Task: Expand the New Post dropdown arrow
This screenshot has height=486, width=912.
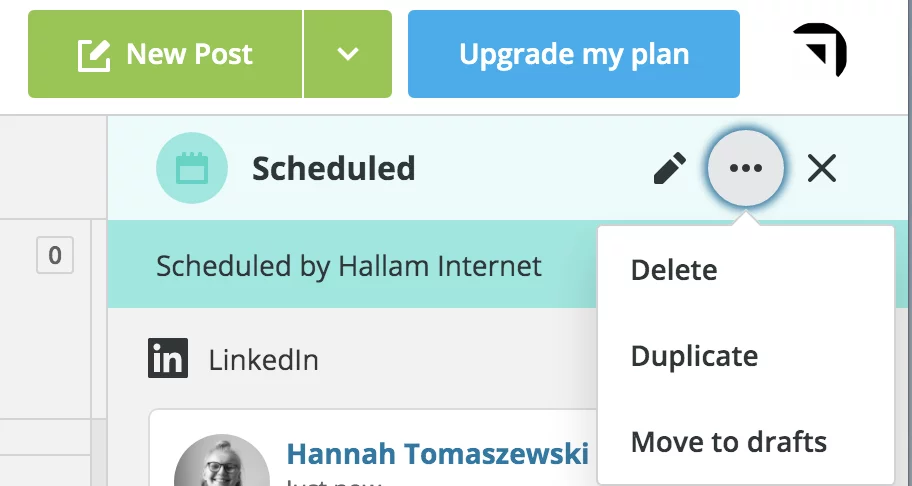Action: [348, 54]
